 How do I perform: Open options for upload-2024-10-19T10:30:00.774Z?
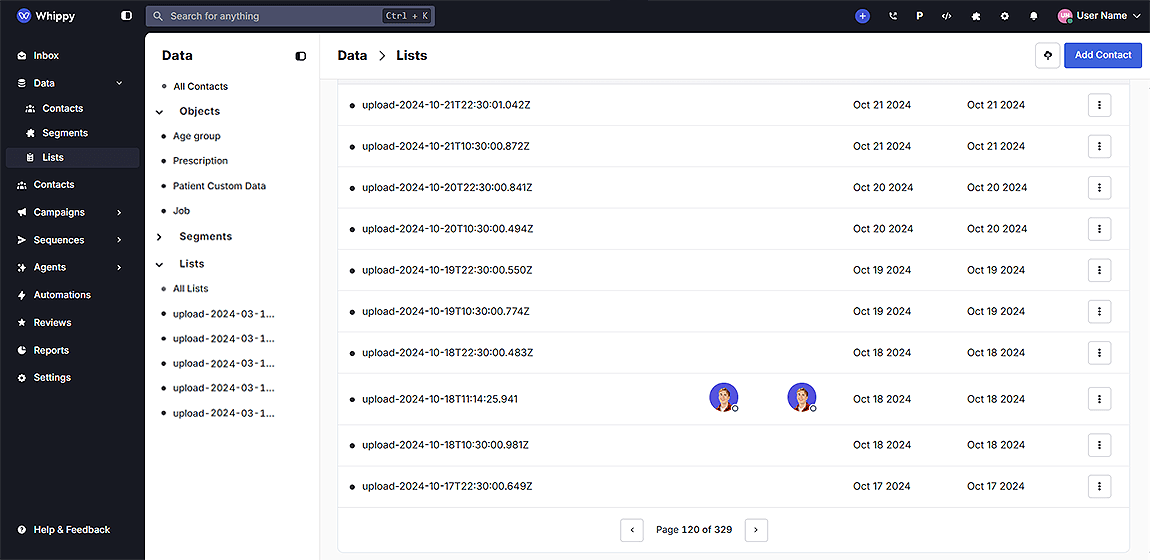coord(1099,312)
